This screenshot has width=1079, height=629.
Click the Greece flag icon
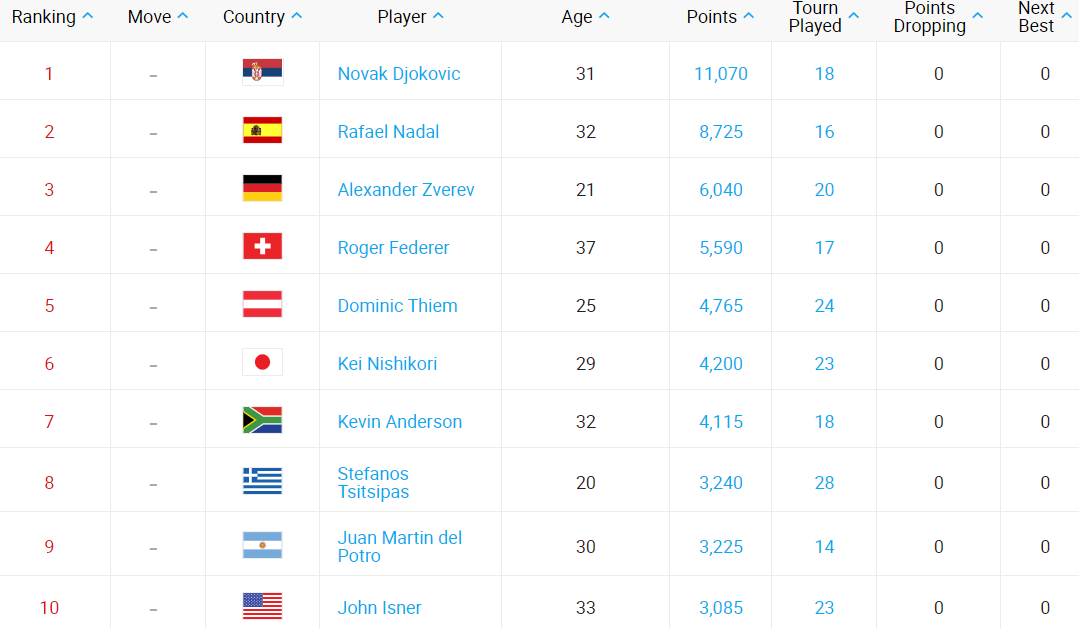(x=262, y=481)
